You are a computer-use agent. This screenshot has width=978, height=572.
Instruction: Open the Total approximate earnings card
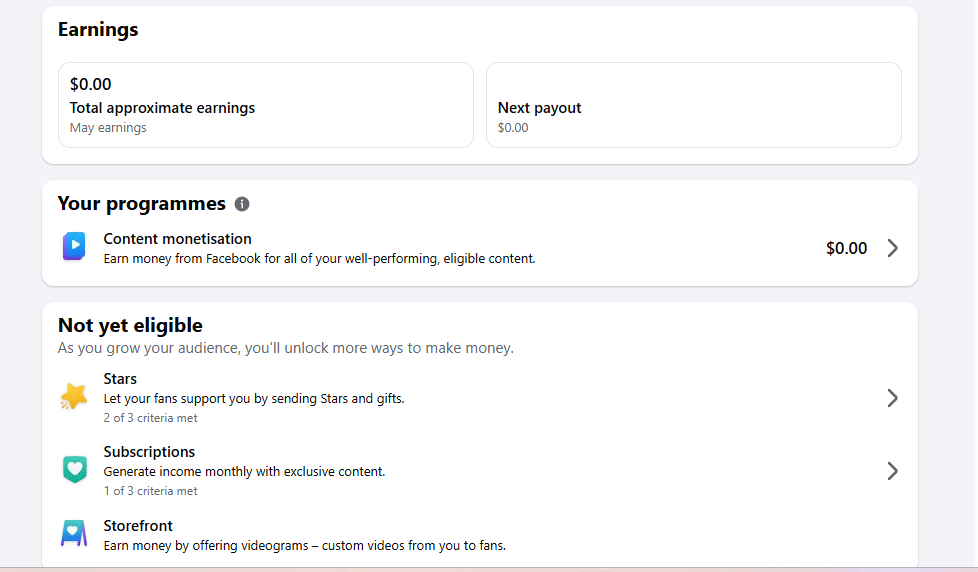(266, 105)
